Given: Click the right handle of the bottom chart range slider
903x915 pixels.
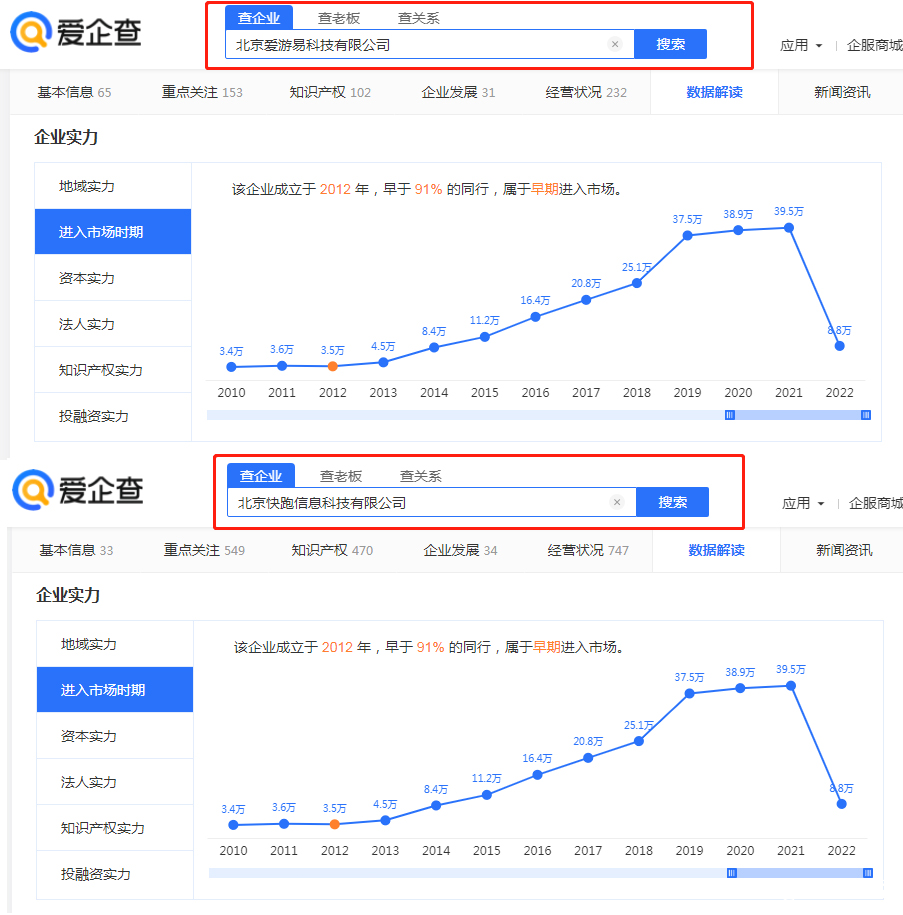Looking at the screenshot, I should [x=868, y=873].
